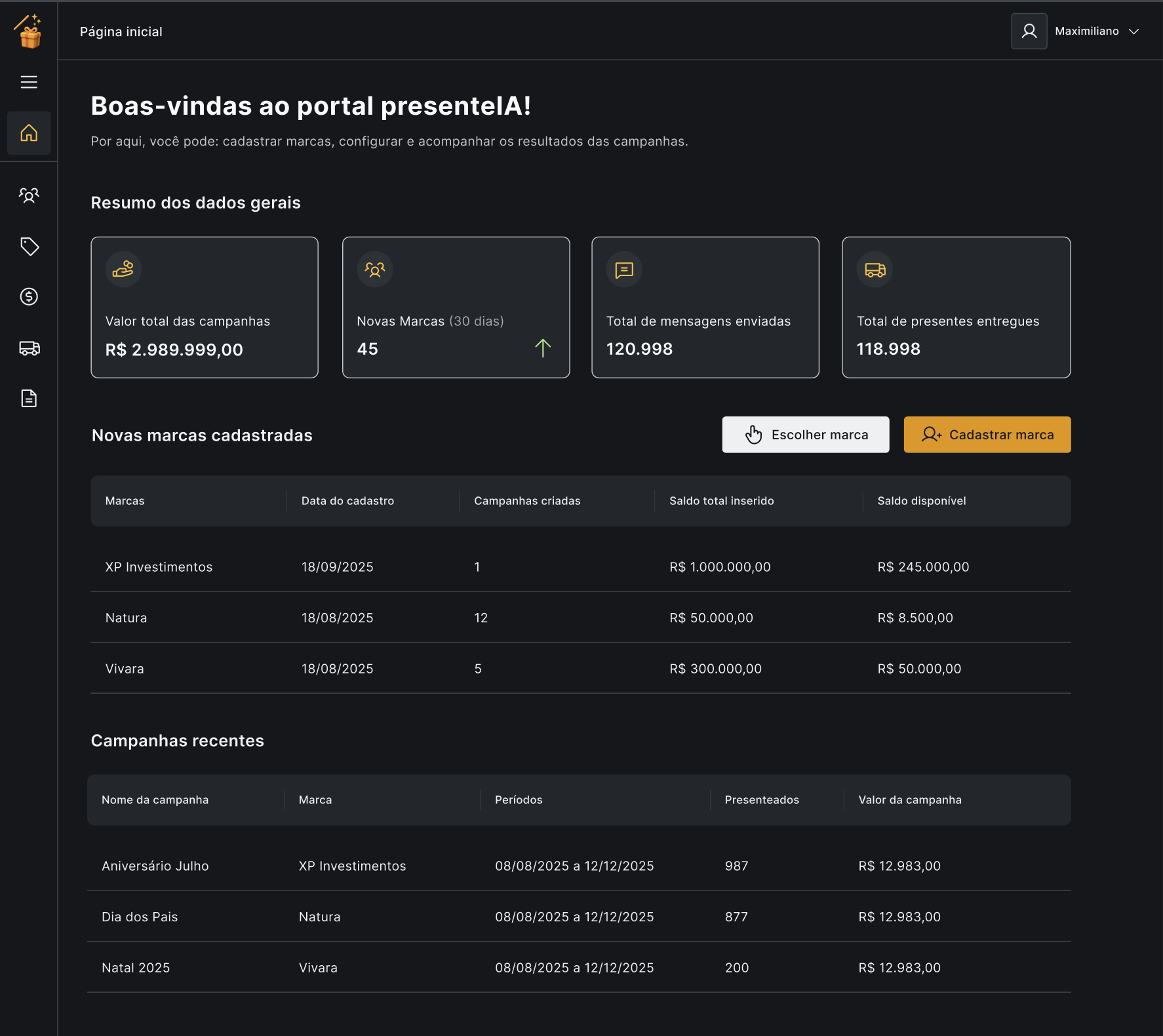
Task: Click XP Investimentos in campaigns table
Action: pos(352,866)
